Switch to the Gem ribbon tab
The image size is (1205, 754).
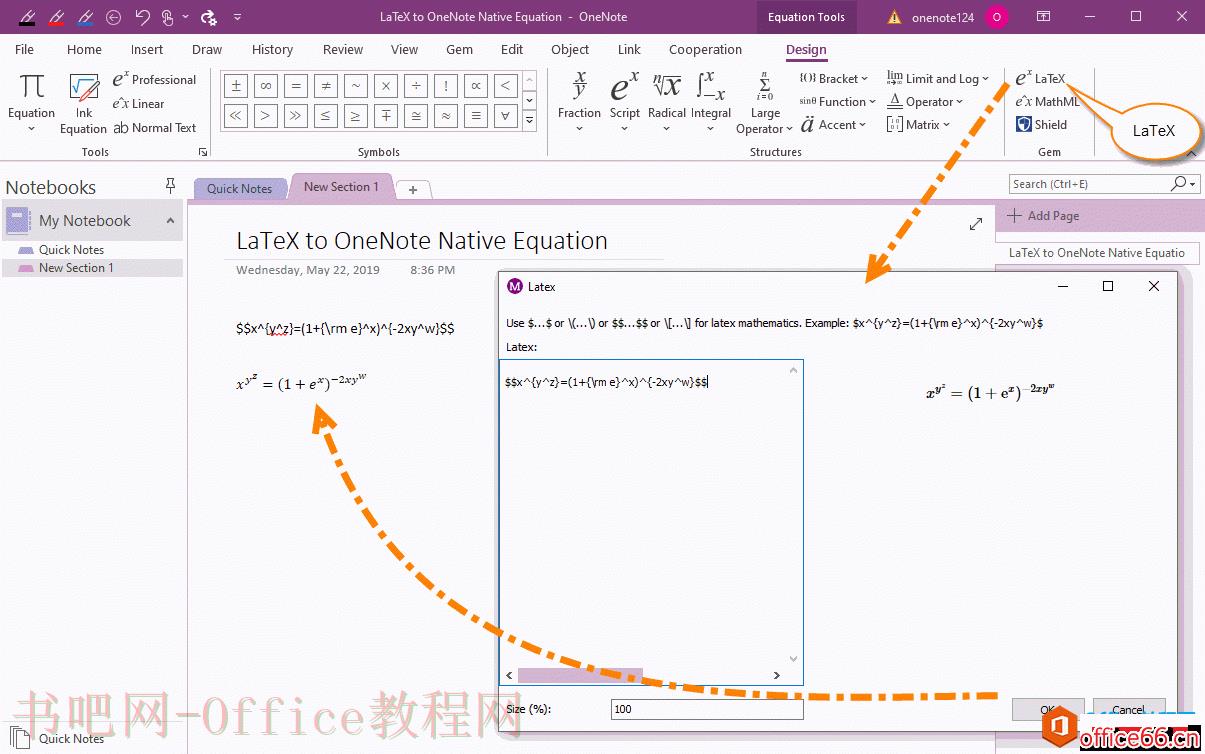(x=460, y=49)
